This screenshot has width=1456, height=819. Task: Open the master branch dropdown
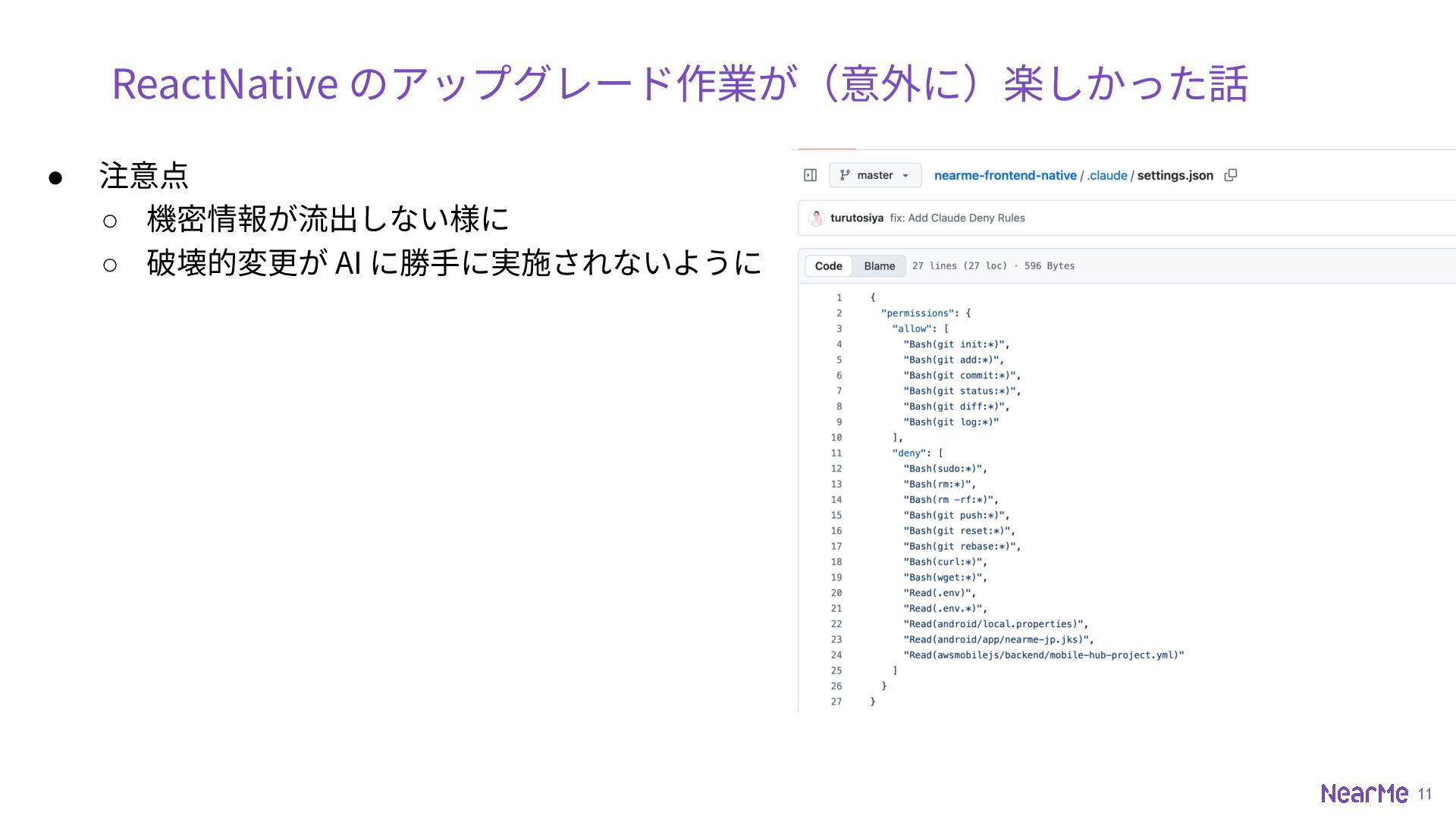pos(875,175)
